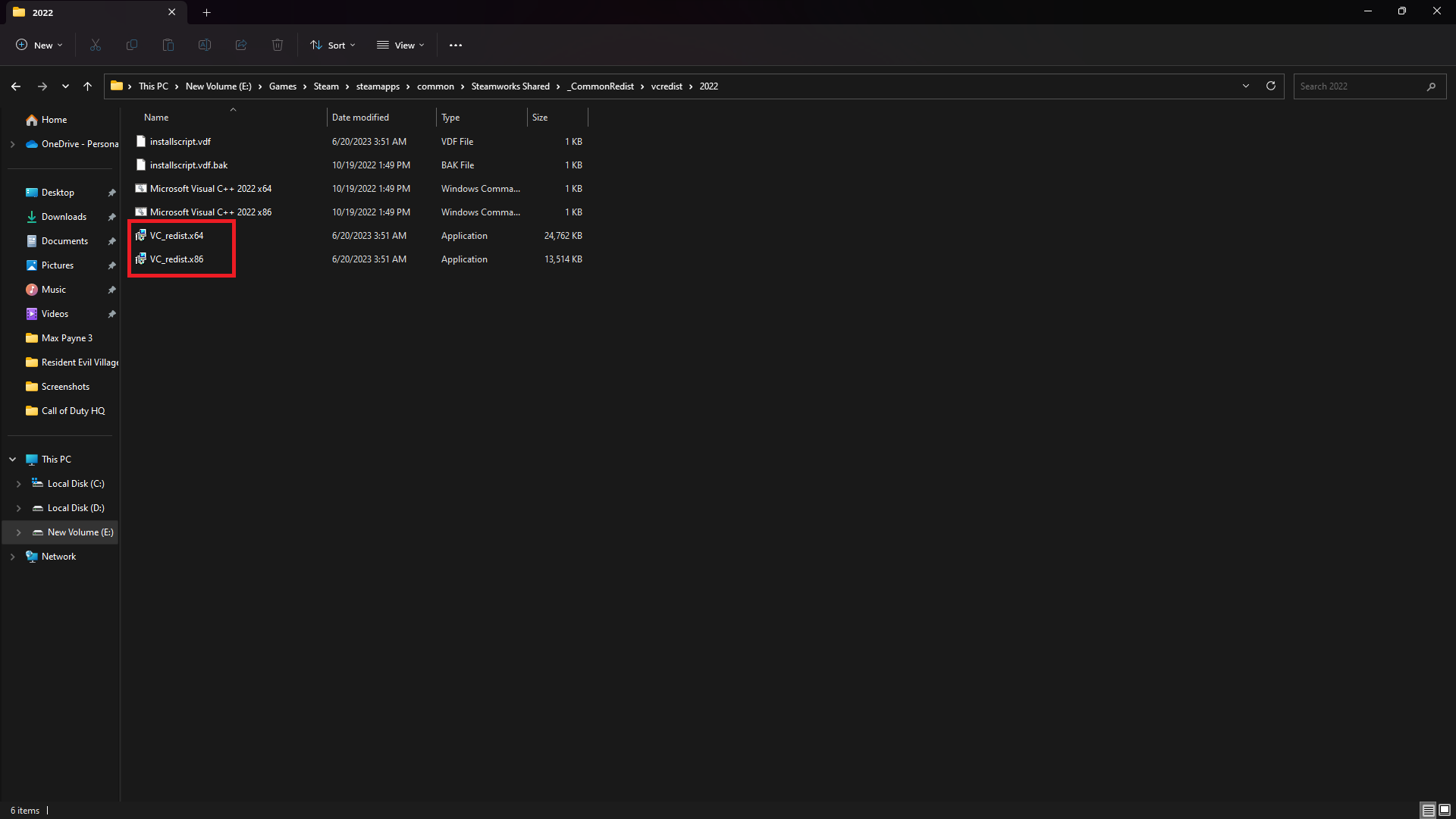Click the Share icon in toolbar
The height and width of the screenshot is (819, 1456).
pyautogui.click(x=241, y=45)
